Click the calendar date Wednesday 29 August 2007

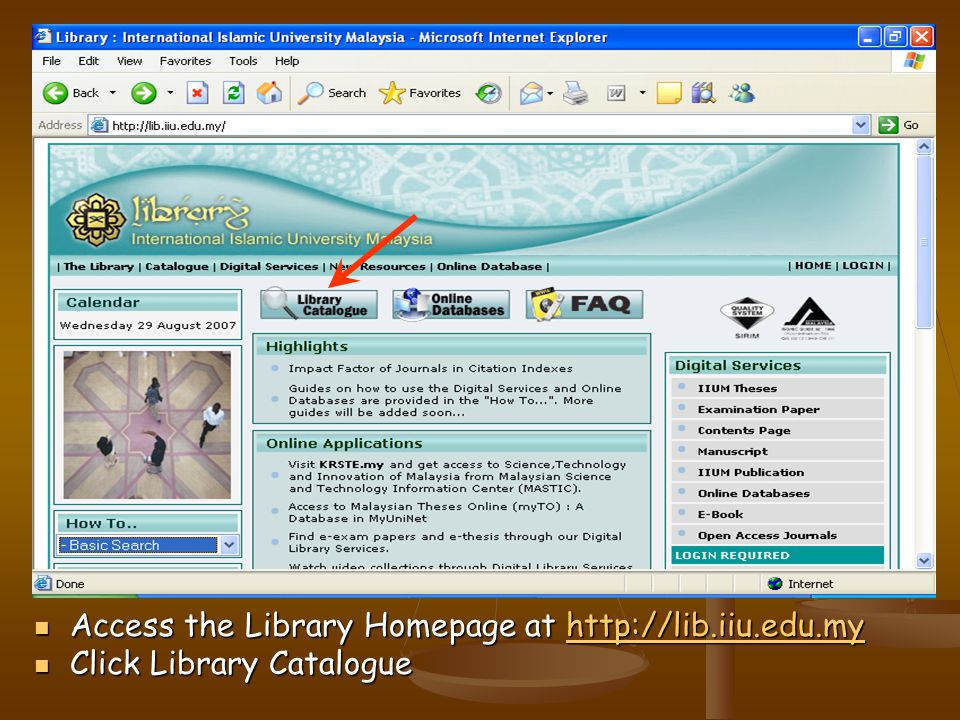click(148, 325)
